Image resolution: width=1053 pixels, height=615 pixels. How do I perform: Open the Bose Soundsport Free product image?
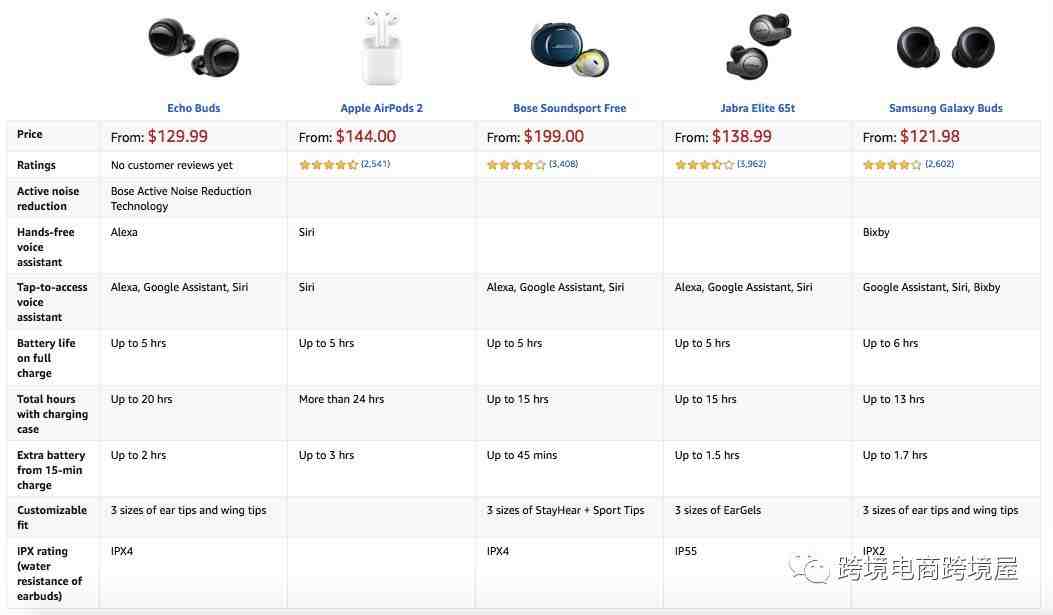(569, 49)
